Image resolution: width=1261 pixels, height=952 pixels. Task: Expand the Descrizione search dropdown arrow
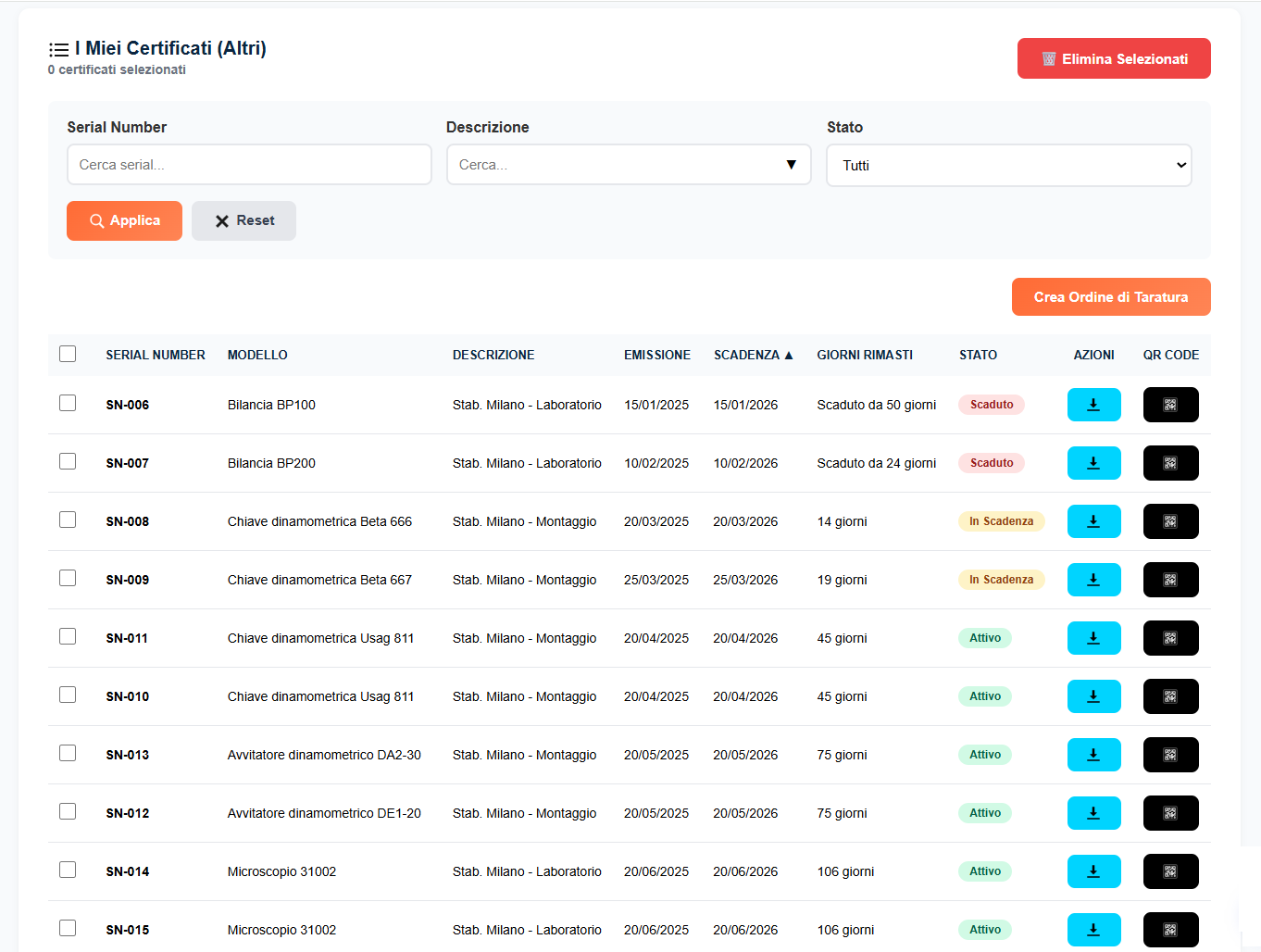(x=791, y=165)
